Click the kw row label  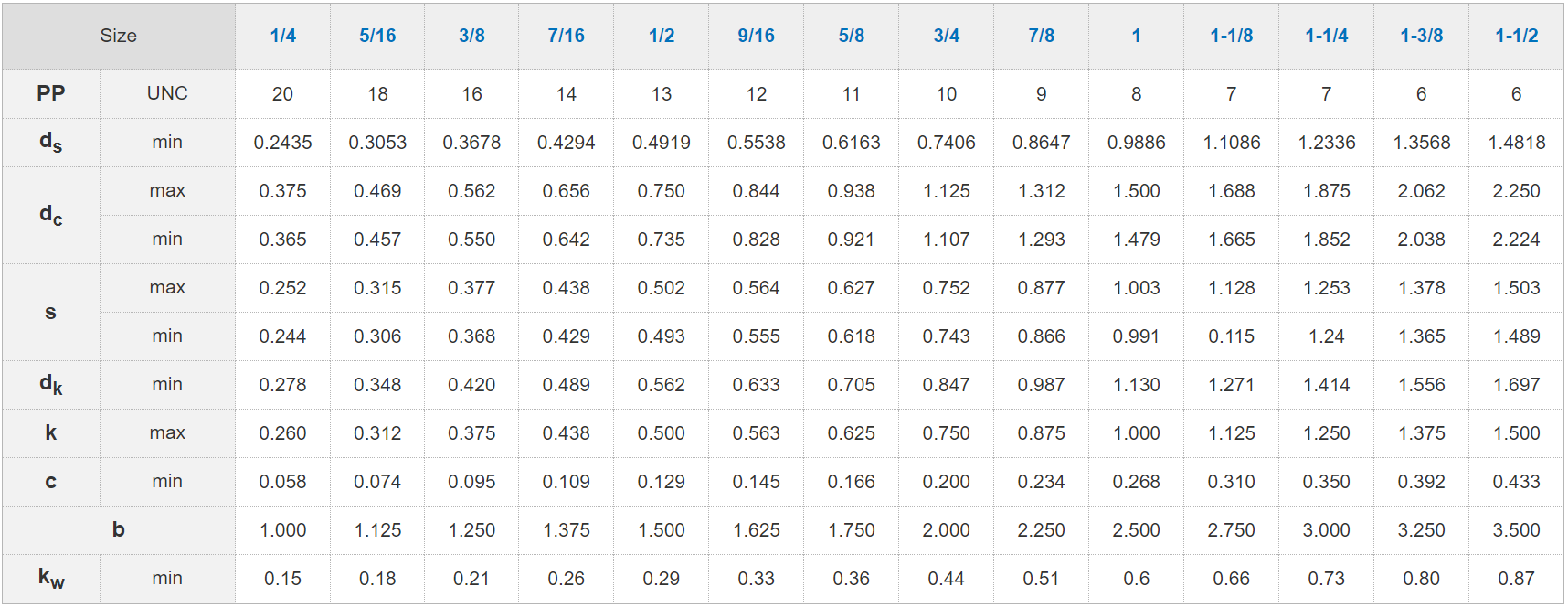51,578
